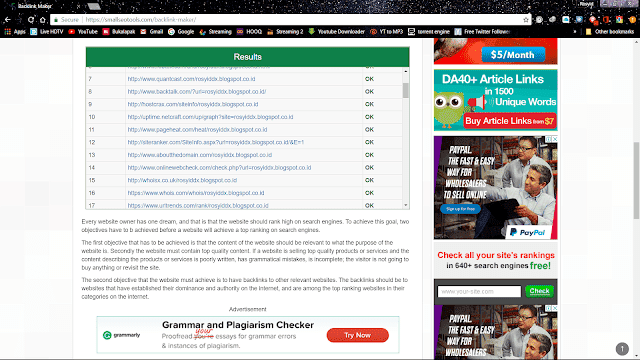
Task: Open the siteranker.com result link
Action: tap(216, 142)
